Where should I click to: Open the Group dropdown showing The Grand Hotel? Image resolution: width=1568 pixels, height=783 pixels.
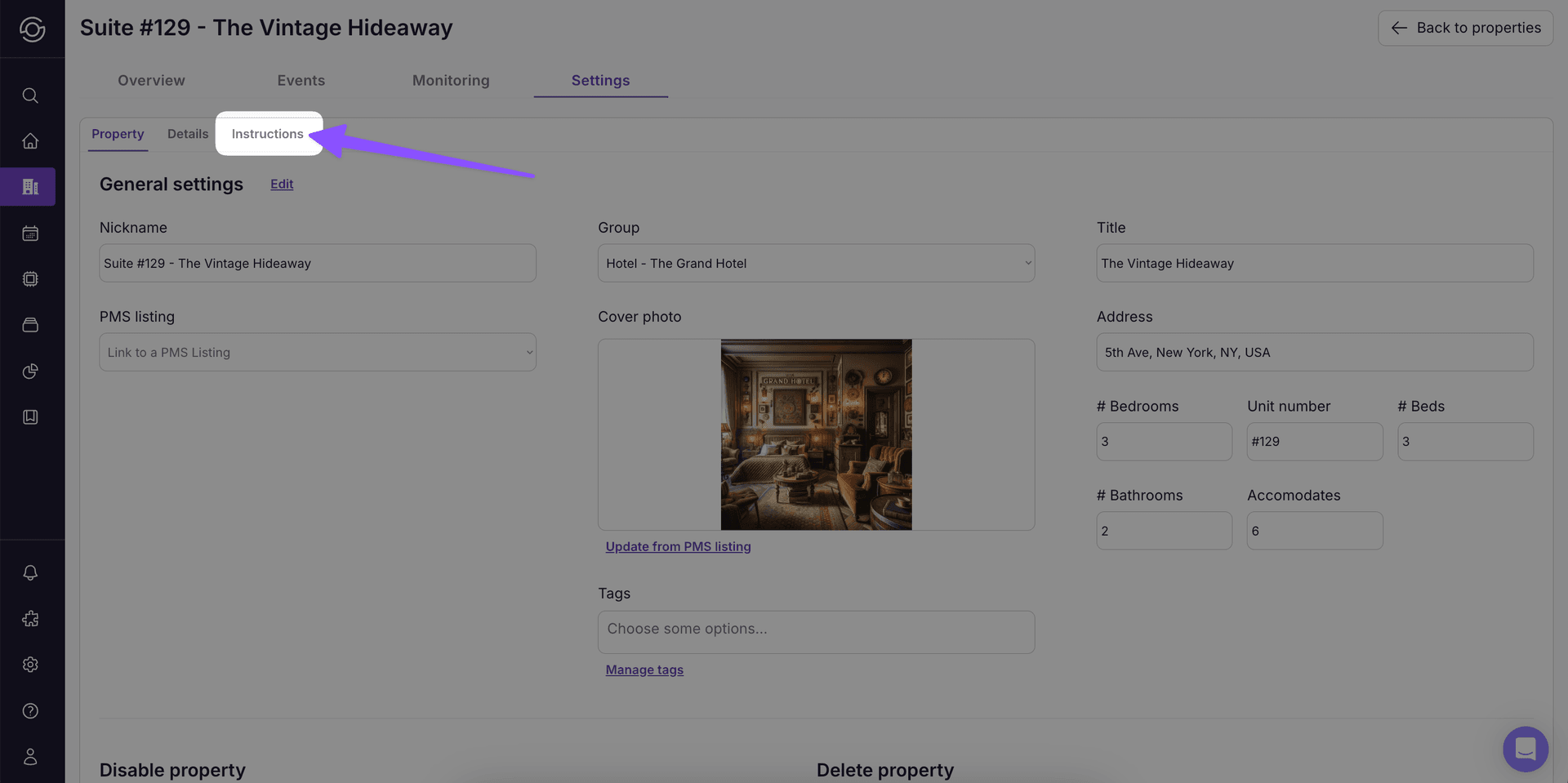pyautogui.click(x=815, y=263)
